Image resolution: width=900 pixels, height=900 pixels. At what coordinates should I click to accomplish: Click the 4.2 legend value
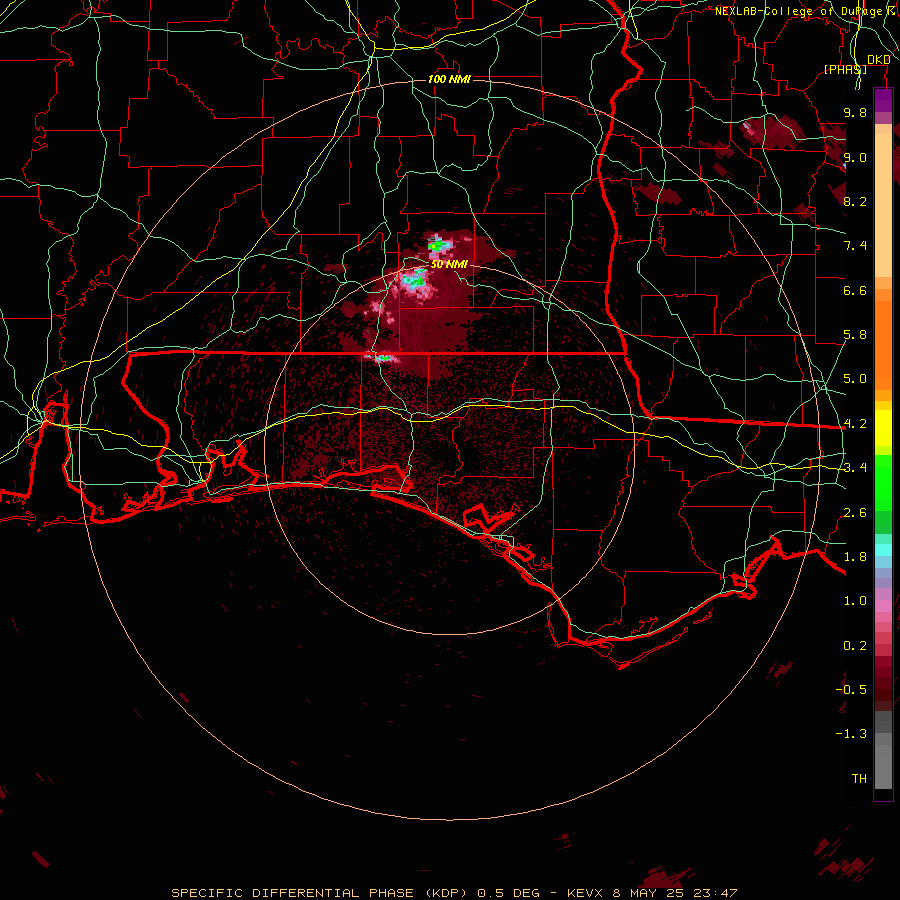point(855,424)
